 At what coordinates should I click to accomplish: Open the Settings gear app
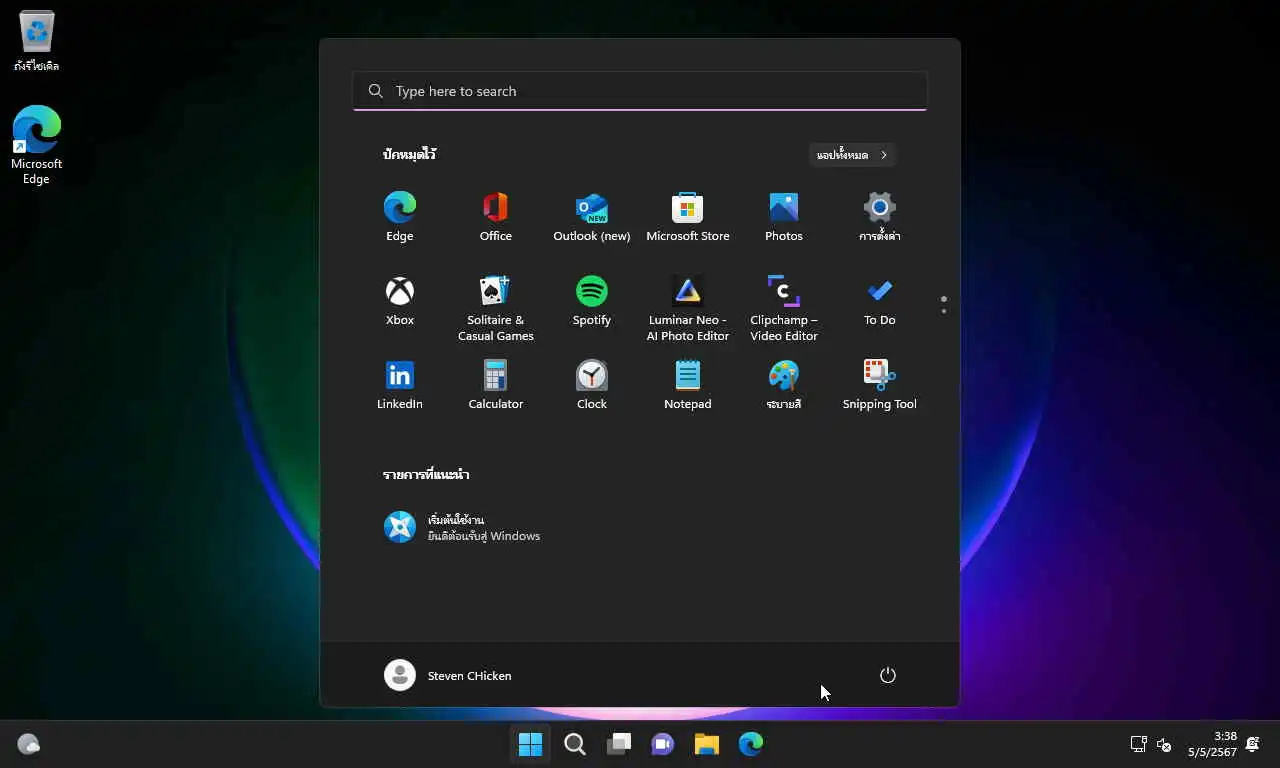879,217
